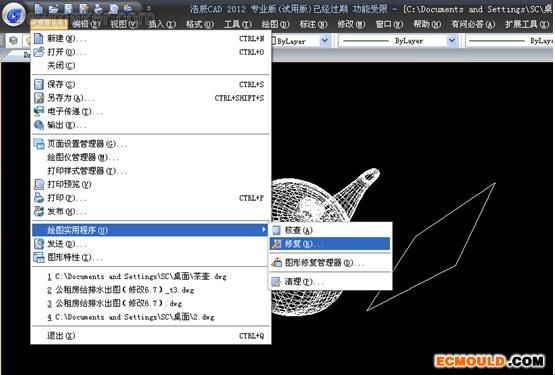
Task: Click the layer cube icon below the menu bar
Action: pos(13,41)
